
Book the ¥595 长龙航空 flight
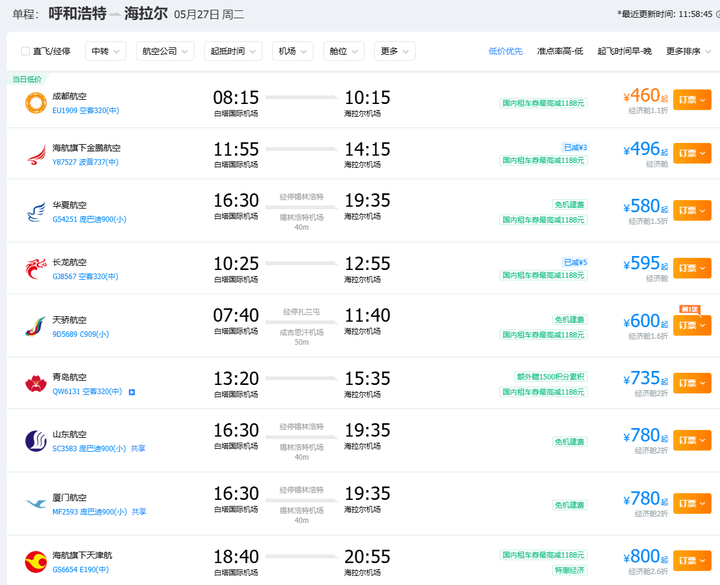coord(692,268)
